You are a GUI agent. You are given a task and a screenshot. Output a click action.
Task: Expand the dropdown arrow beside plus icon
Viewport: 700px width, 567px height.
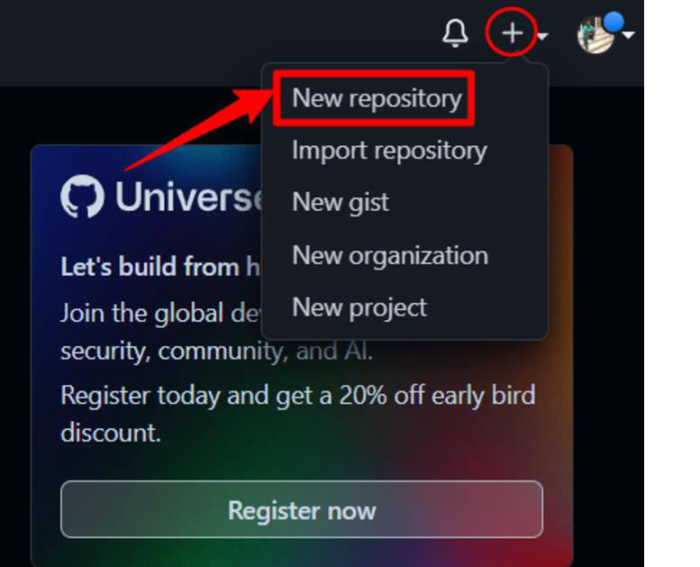click(542, 35)
